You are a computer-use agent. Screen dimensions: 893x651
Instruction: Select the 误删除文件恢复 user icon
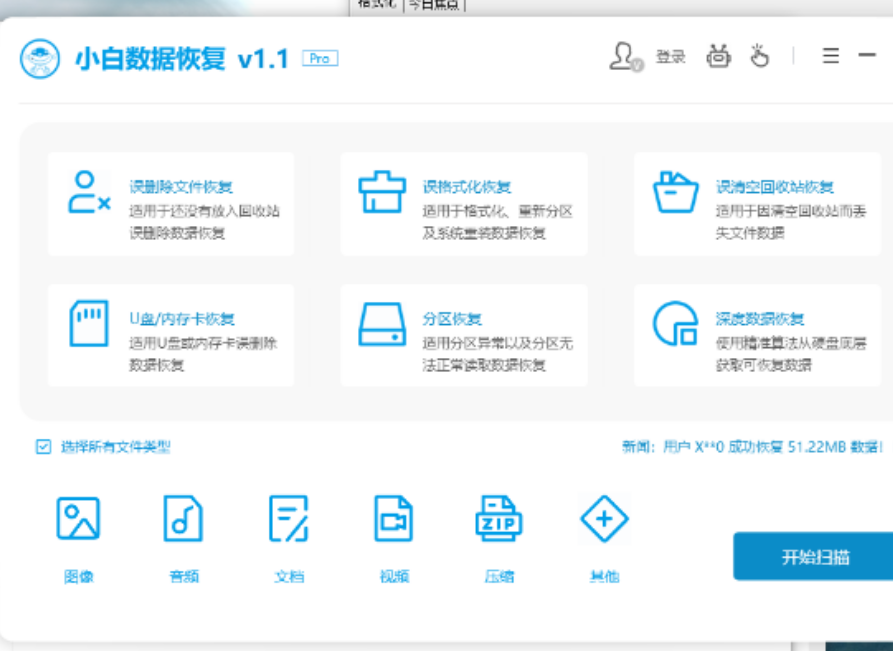click(x=88, y=192)
